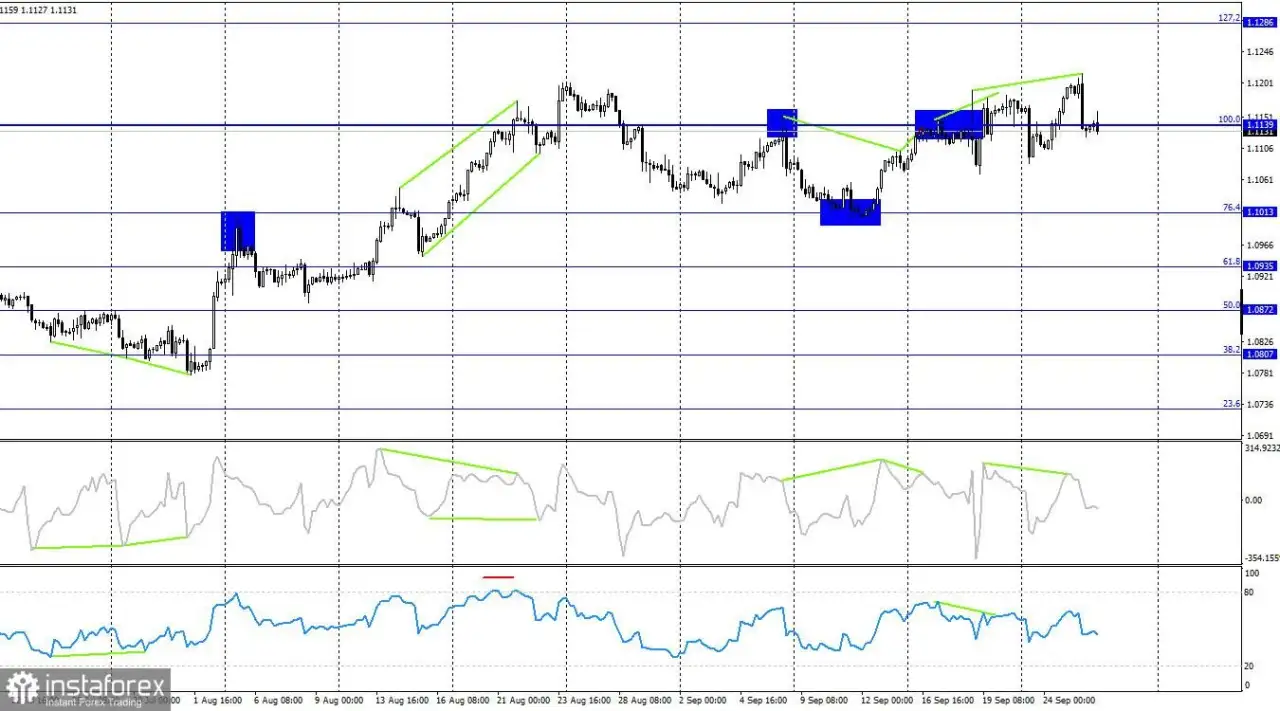This screenshot has width=1280, height=711.
Task: Click the 1.0691 price axis value
Action: 1260,437
